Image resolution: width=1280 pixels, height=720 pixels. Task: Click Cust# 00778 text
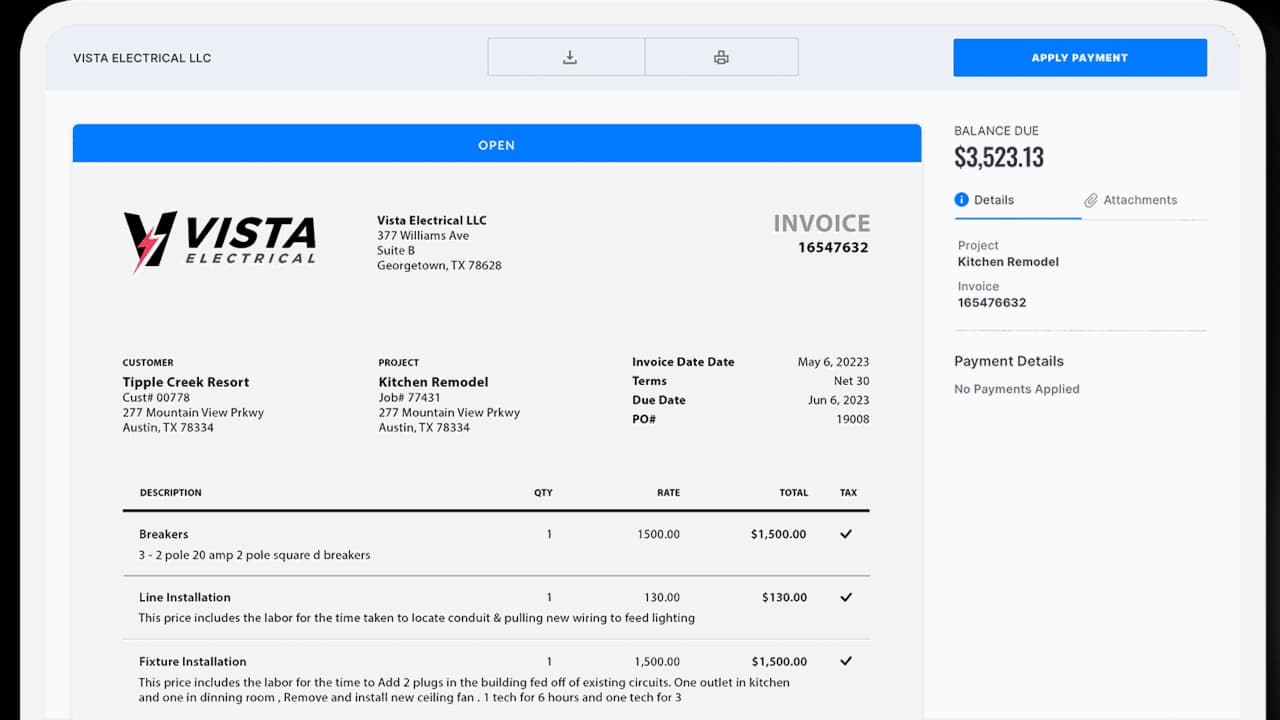[x=156, y=397]
